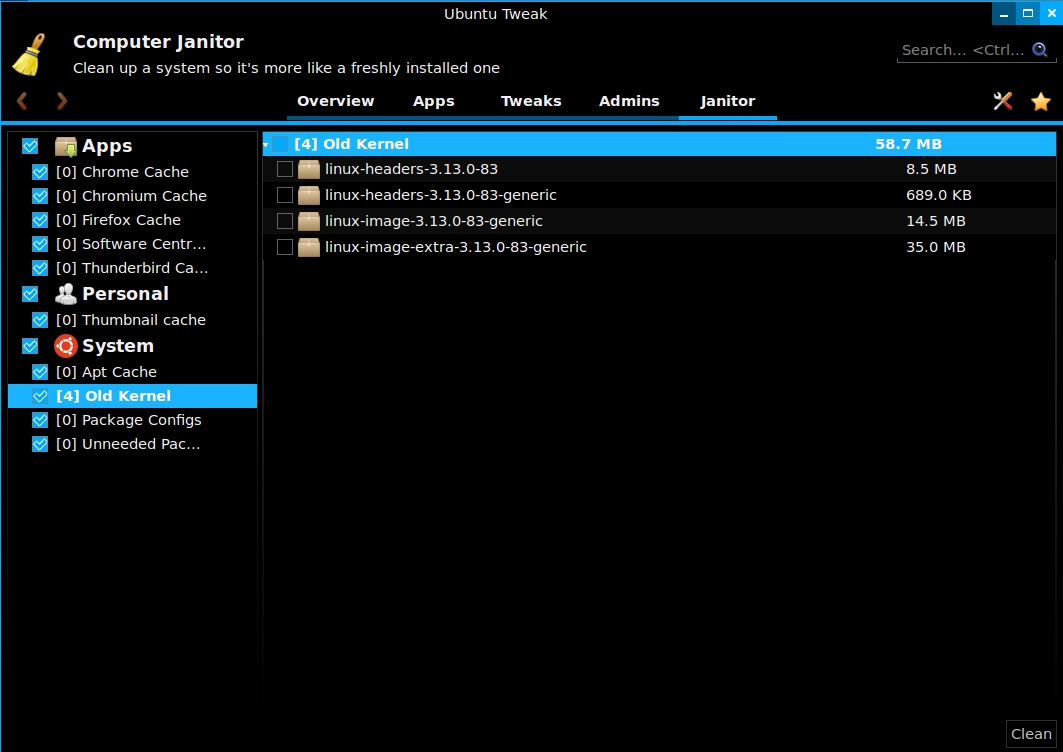This screenshot has width=1063, height=752.
Task: Select the Apps category header
Action: click(107, 146)
